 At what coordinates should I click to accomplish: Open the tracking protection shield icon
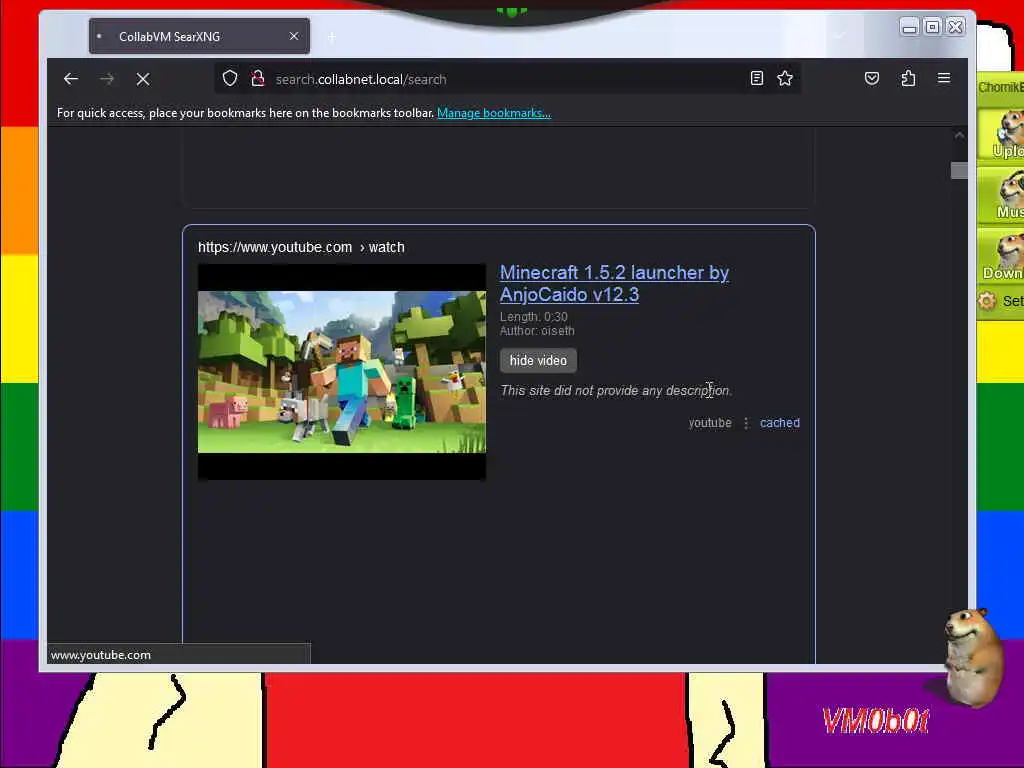click(x=230, y=79)
